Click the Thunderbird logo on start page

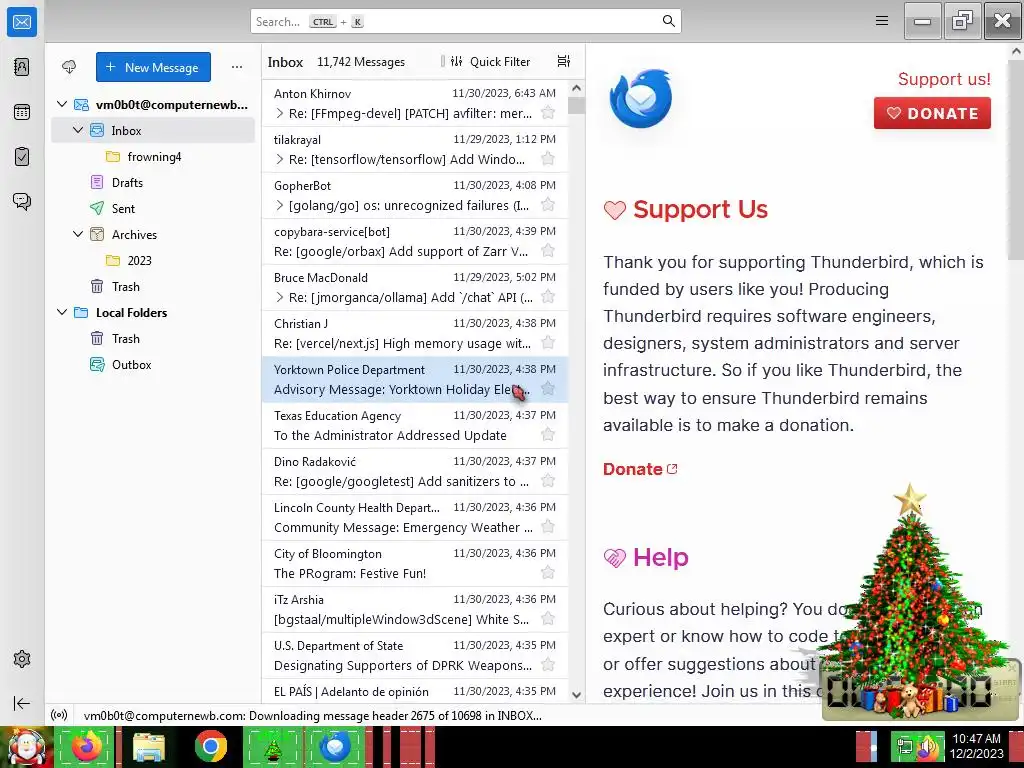(640, 99)
